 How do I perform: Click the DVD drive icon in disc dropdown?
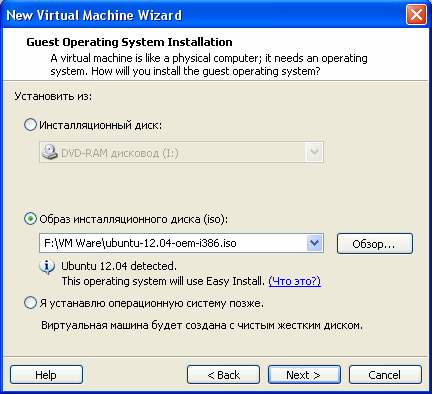50,152
